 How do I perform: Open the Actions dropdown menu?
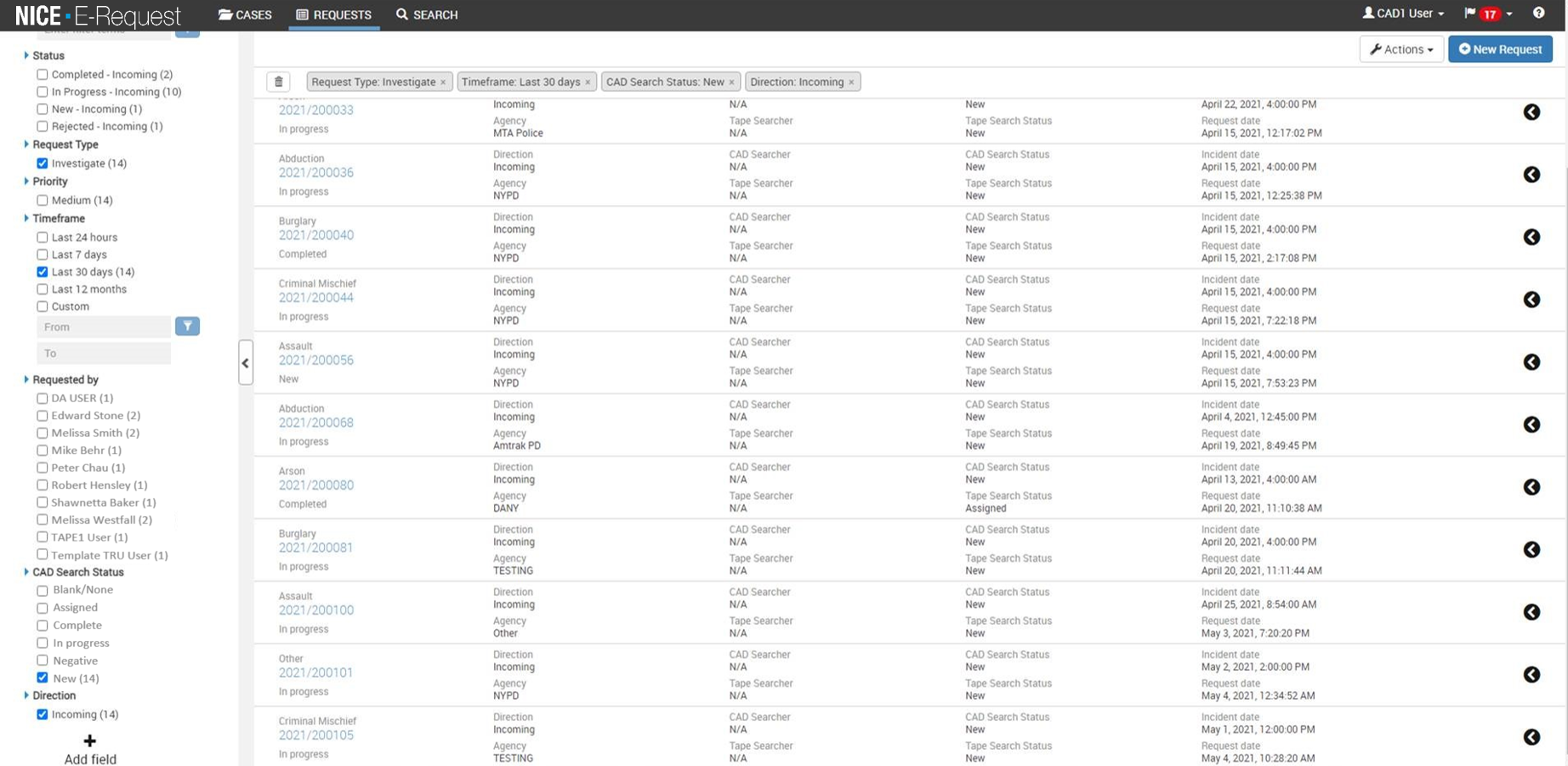tap(1400, 49)
